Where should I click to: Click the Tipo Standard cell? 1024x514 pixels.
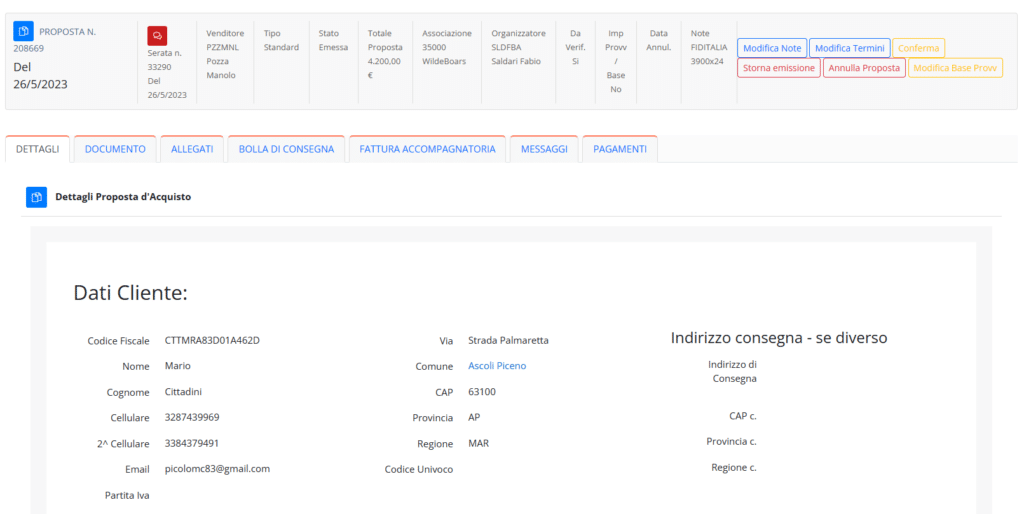click(281, 40)
